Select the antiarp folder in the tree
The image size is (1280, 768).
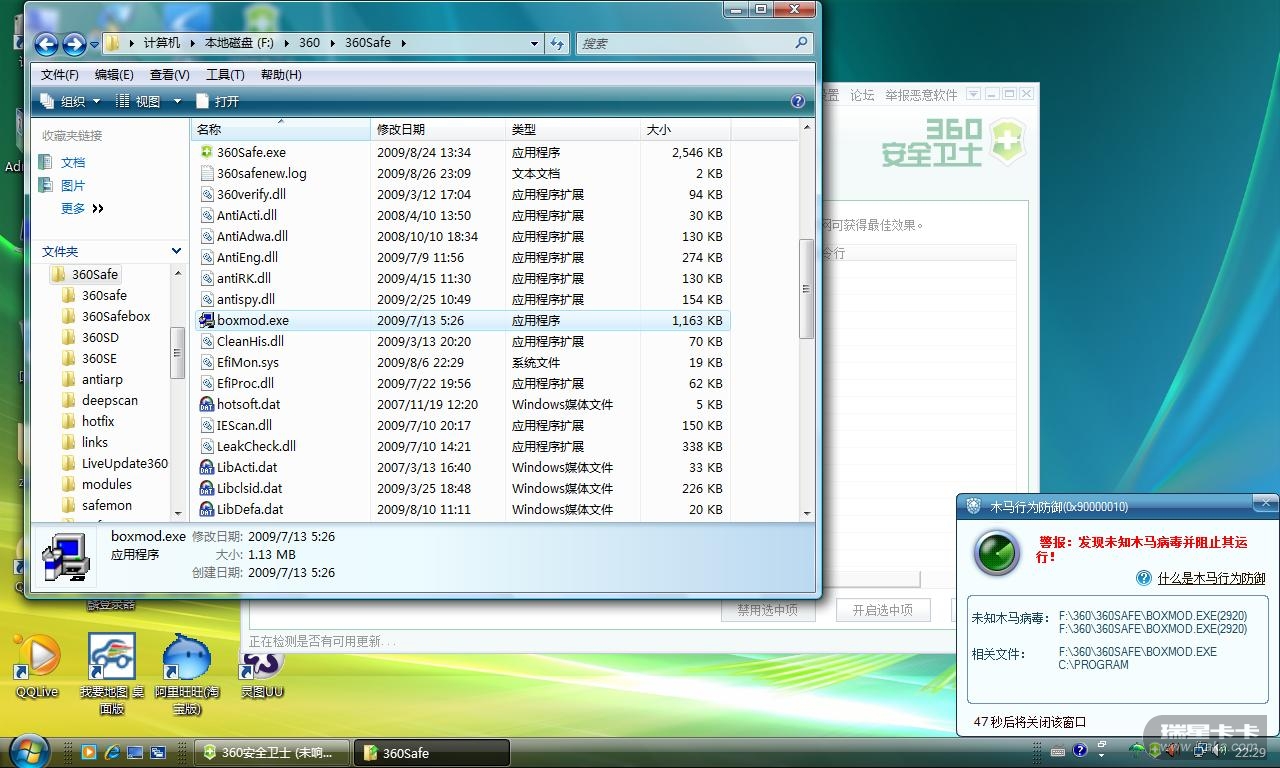[102, 379]
